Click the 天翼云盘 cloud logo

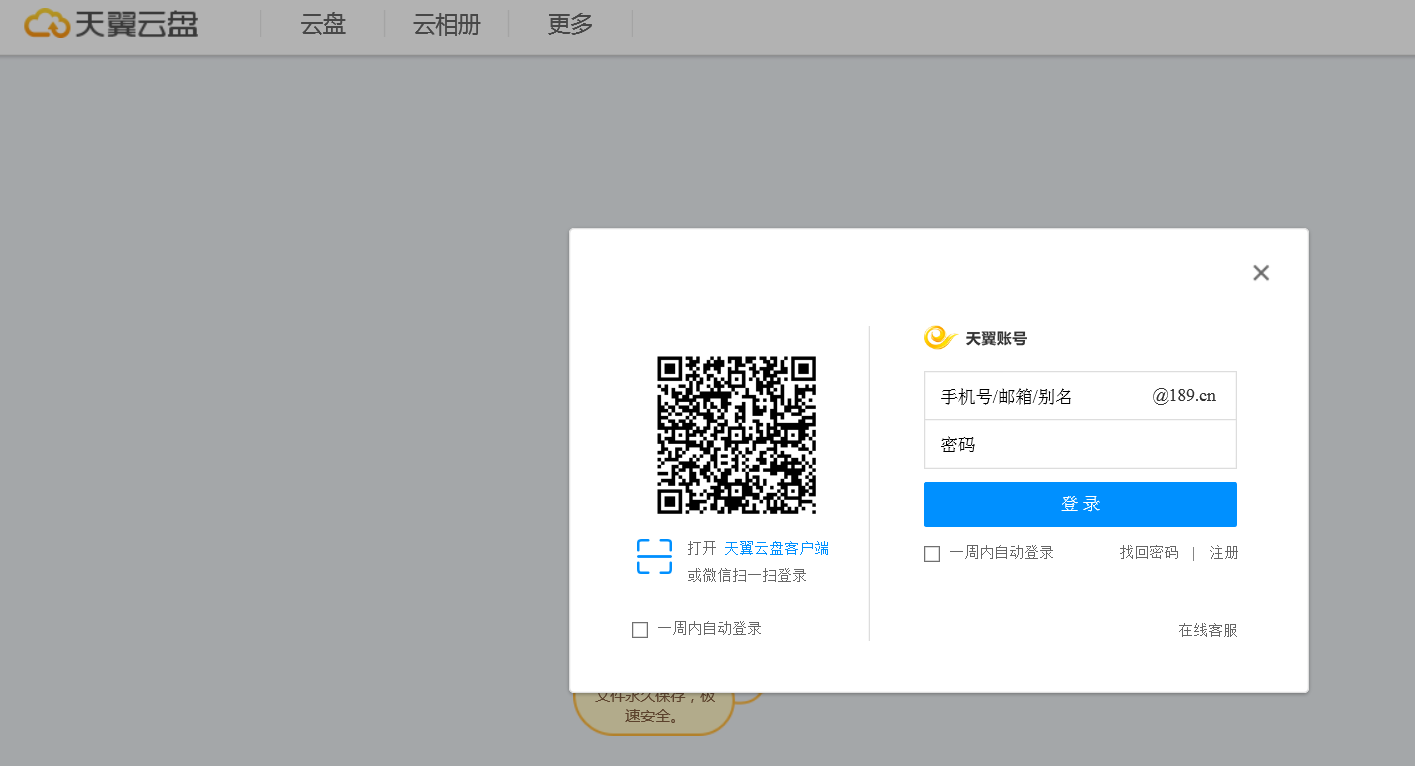coord(112,24)
